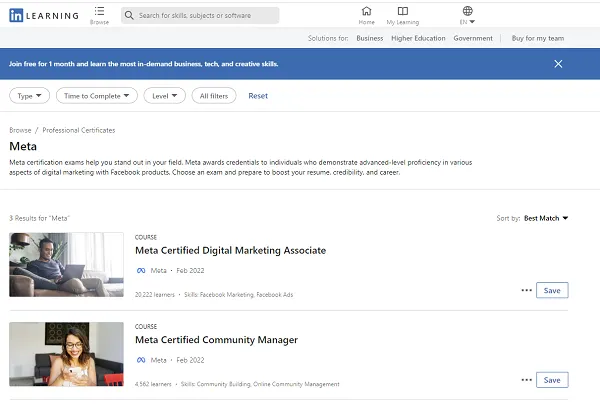Click the Meta page heading
600x404 pixels.
(x=23, y=146)
